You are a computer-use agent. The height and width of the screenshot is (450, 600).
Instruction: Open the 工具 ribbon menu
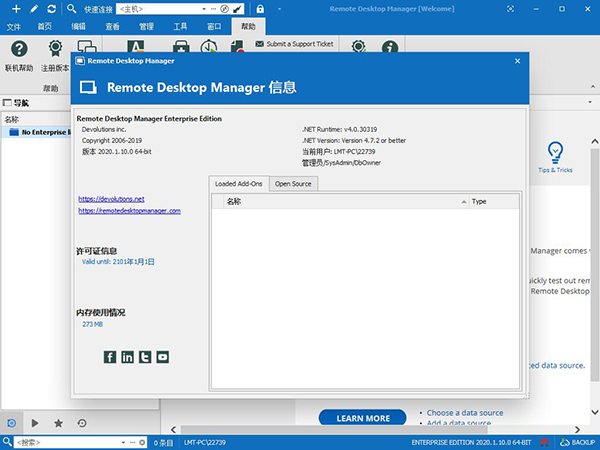coord(180,25)
